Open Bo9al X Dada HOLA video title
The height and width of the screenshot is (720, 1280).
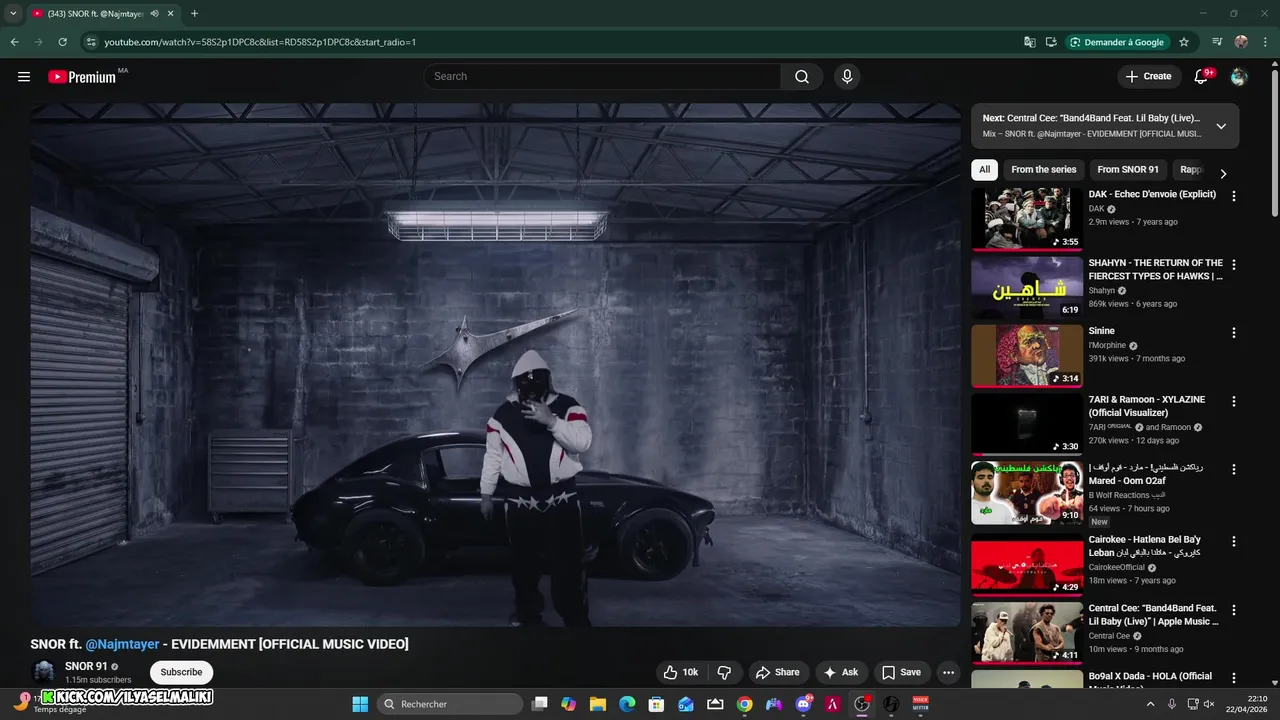coord(1150,680)
